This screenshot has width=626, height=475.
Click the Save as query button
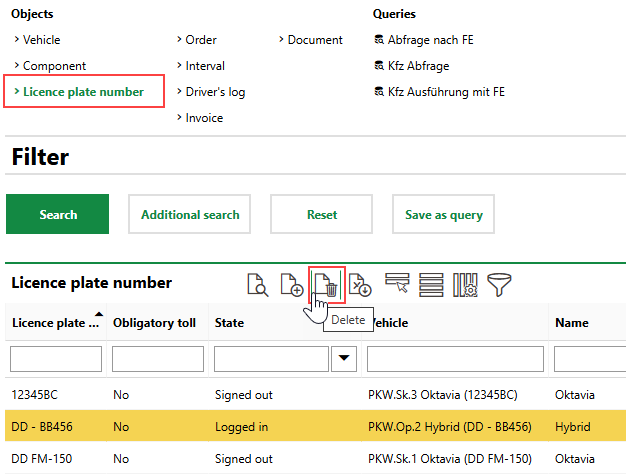(x=444, y=214)
